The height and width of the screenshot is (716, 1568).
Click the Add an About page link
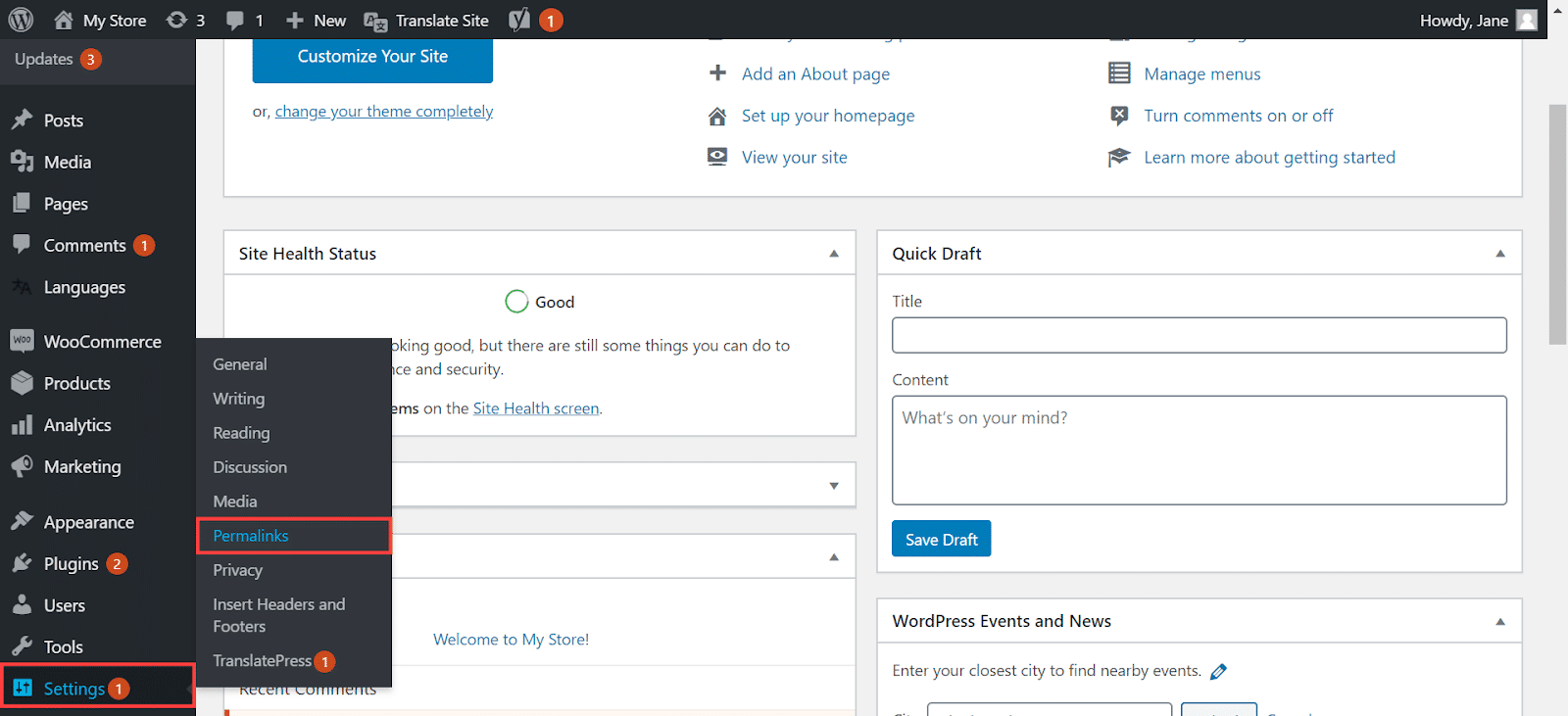815,74
